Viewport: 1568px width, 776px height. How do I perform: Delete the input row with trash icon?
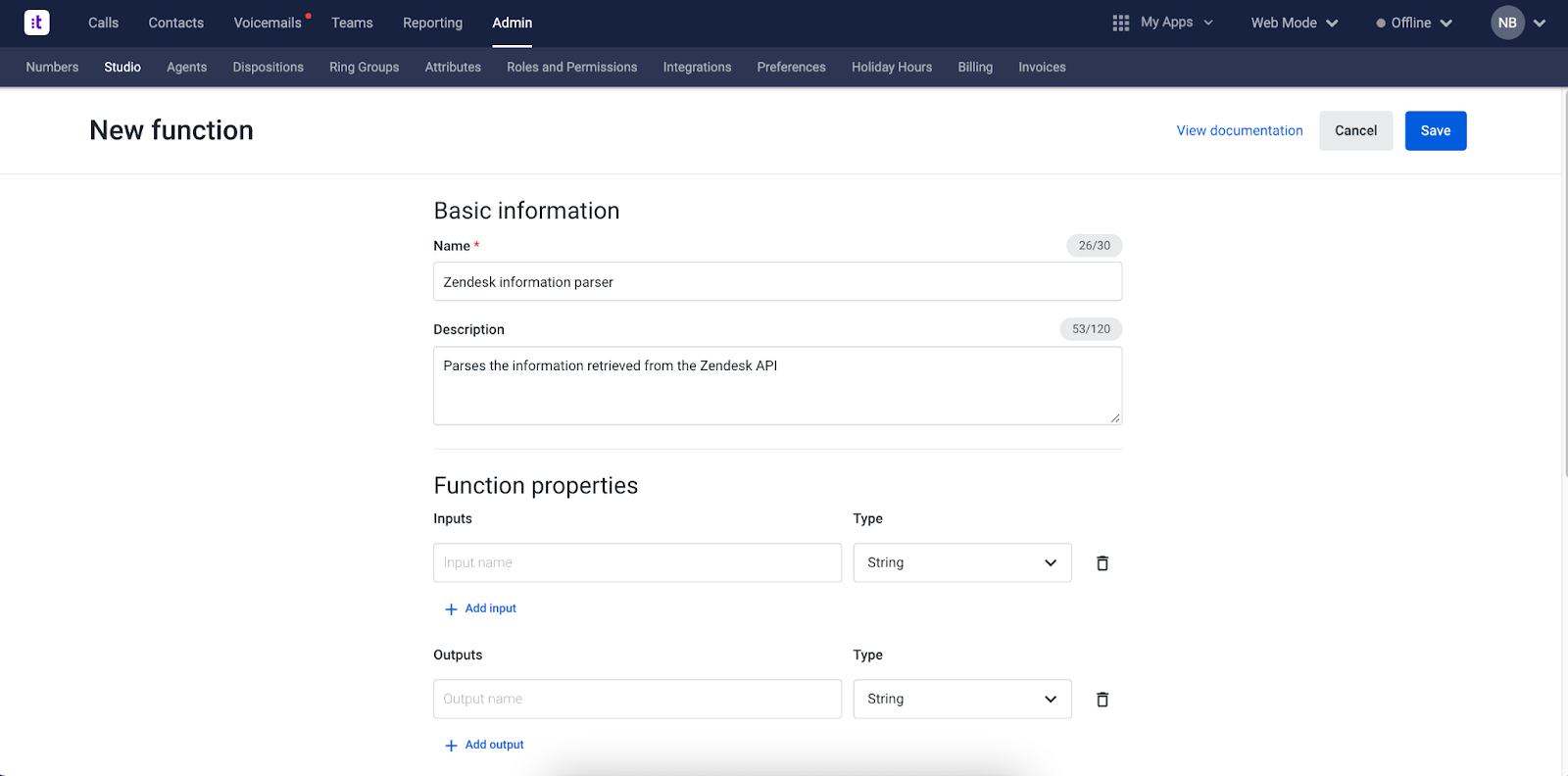click(1102, 563)
